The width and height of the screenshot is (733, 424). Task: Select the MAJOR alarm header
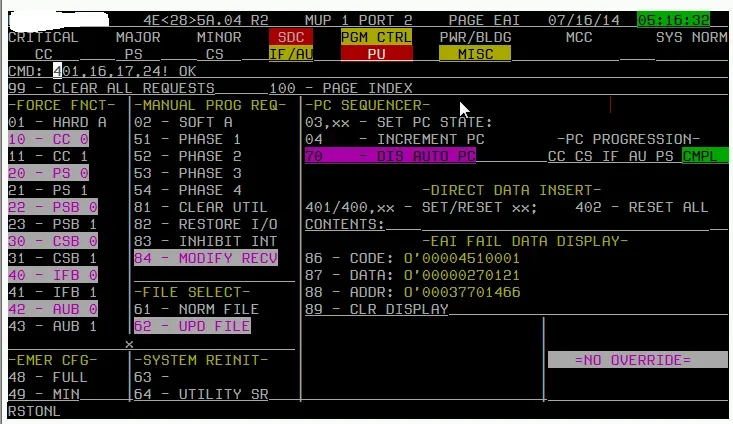pos(138,37)
